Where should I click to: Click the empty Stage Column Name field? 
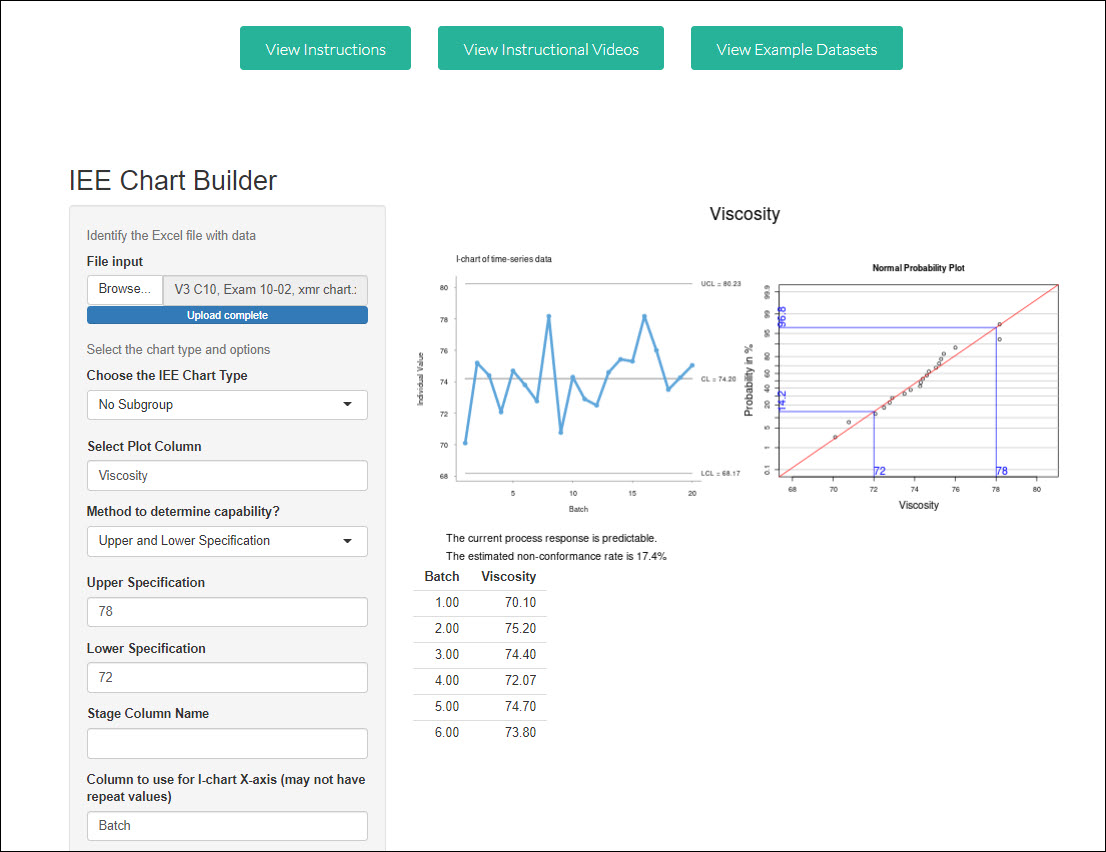(226, 743)
